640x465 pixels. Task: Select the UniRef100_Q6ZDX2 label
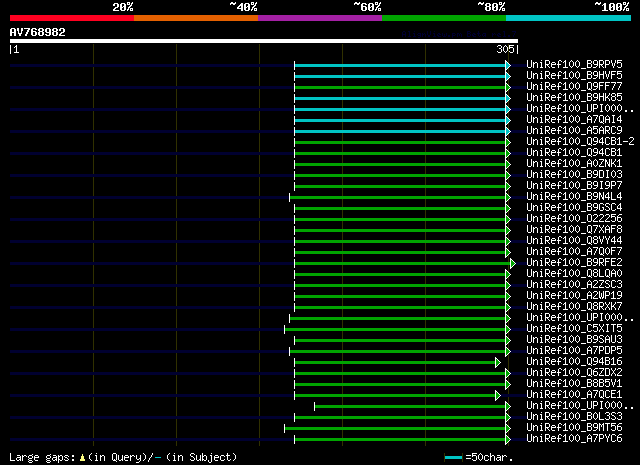click(574, 373)
